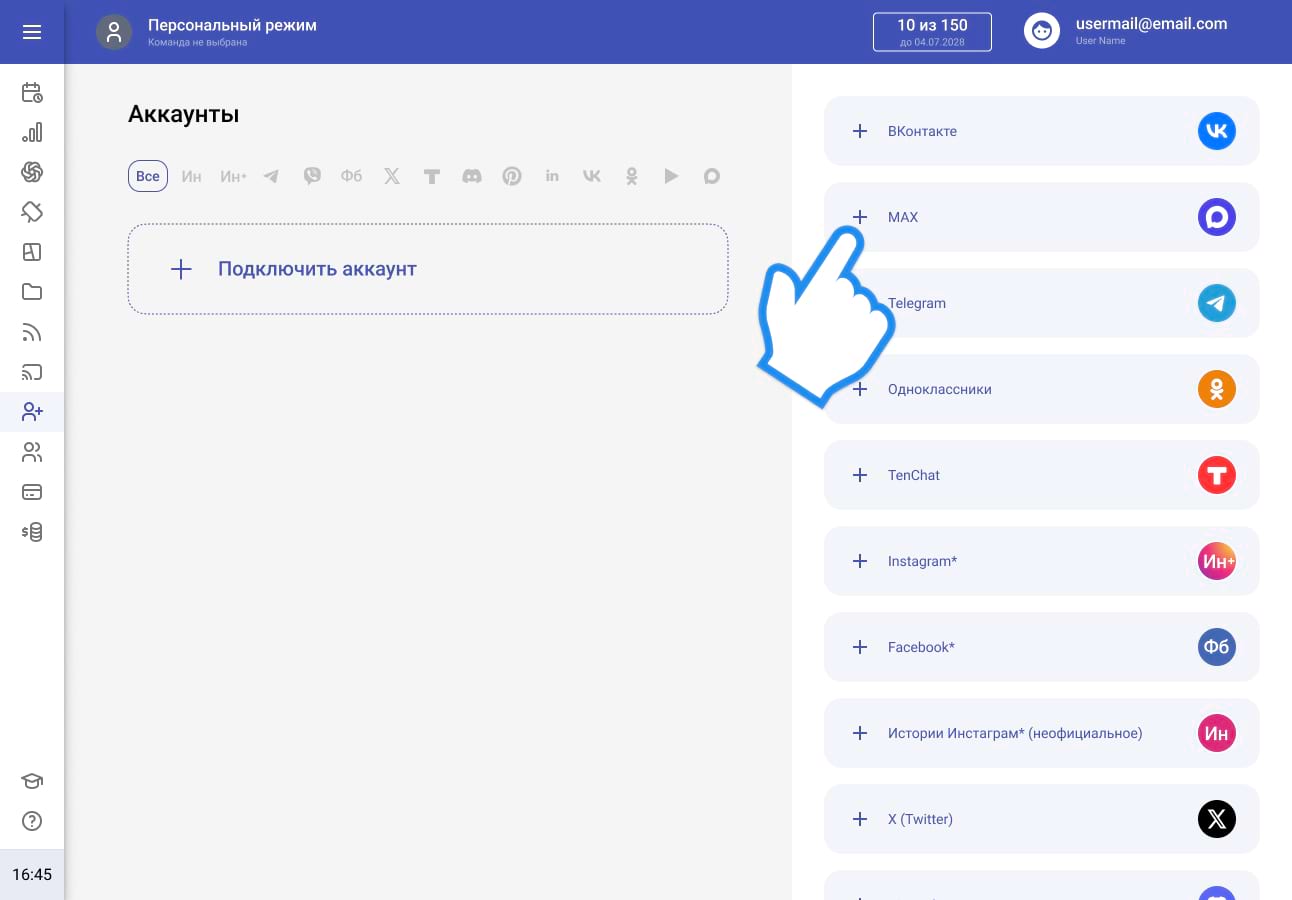Open the RSS autoposting section
This screenshot has width=1292, height=900.
(32, 332)
